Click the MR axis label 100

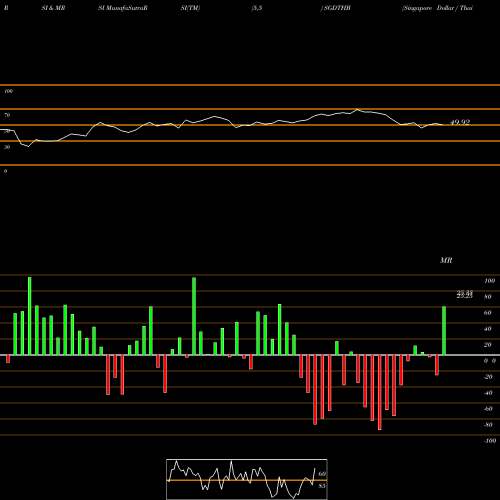pos(489,281)
